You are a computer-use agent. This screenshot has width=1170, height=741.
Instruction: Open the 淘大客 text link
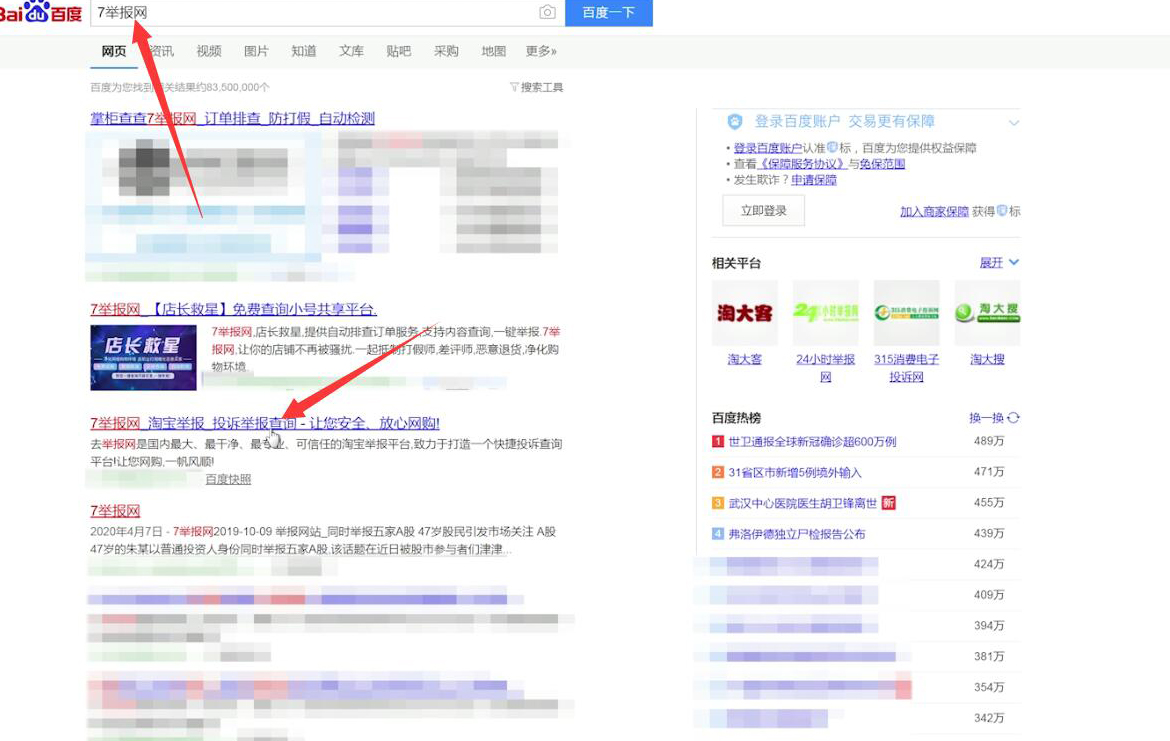(745, 359)
